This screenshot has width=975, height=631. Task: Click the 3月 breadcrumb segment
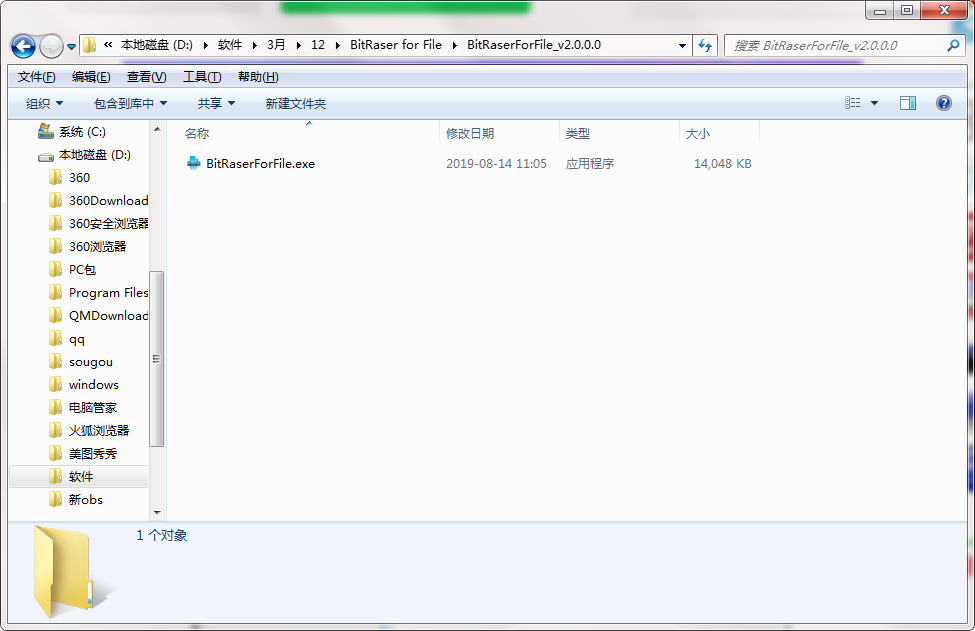click(276, 45)
